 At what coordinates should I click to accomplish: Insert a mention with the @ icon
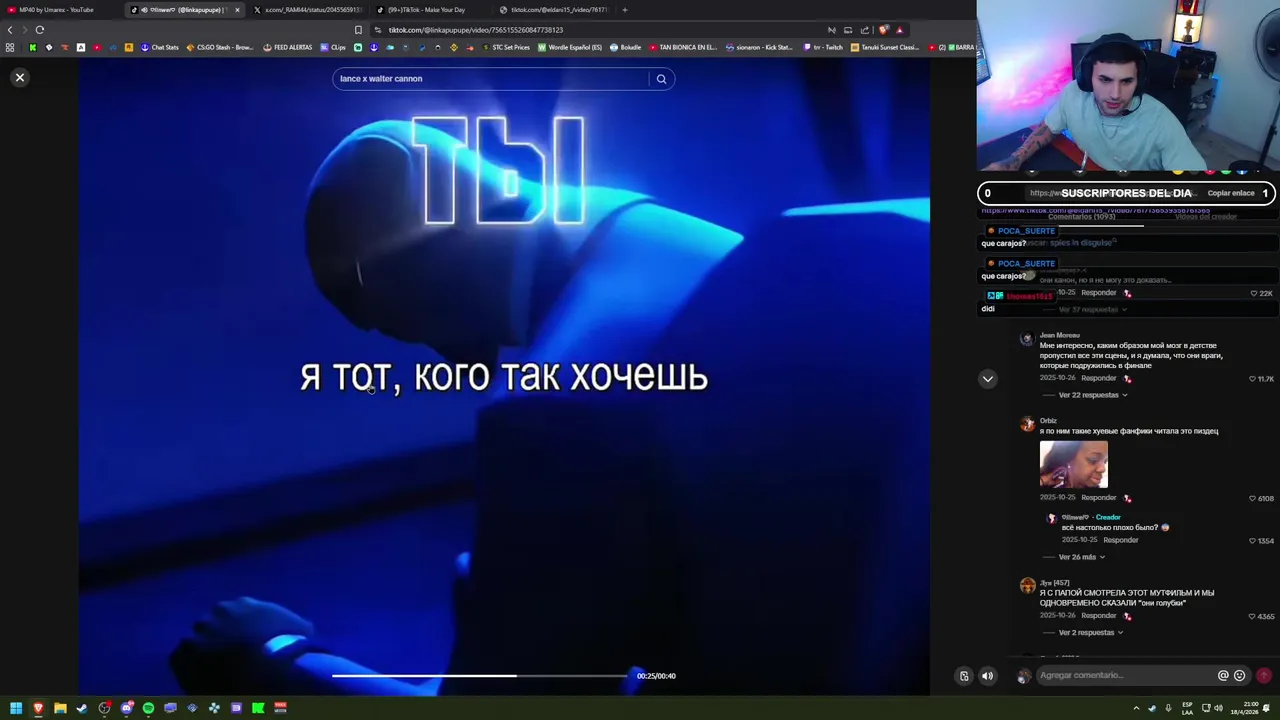(x=1223, y=675)
